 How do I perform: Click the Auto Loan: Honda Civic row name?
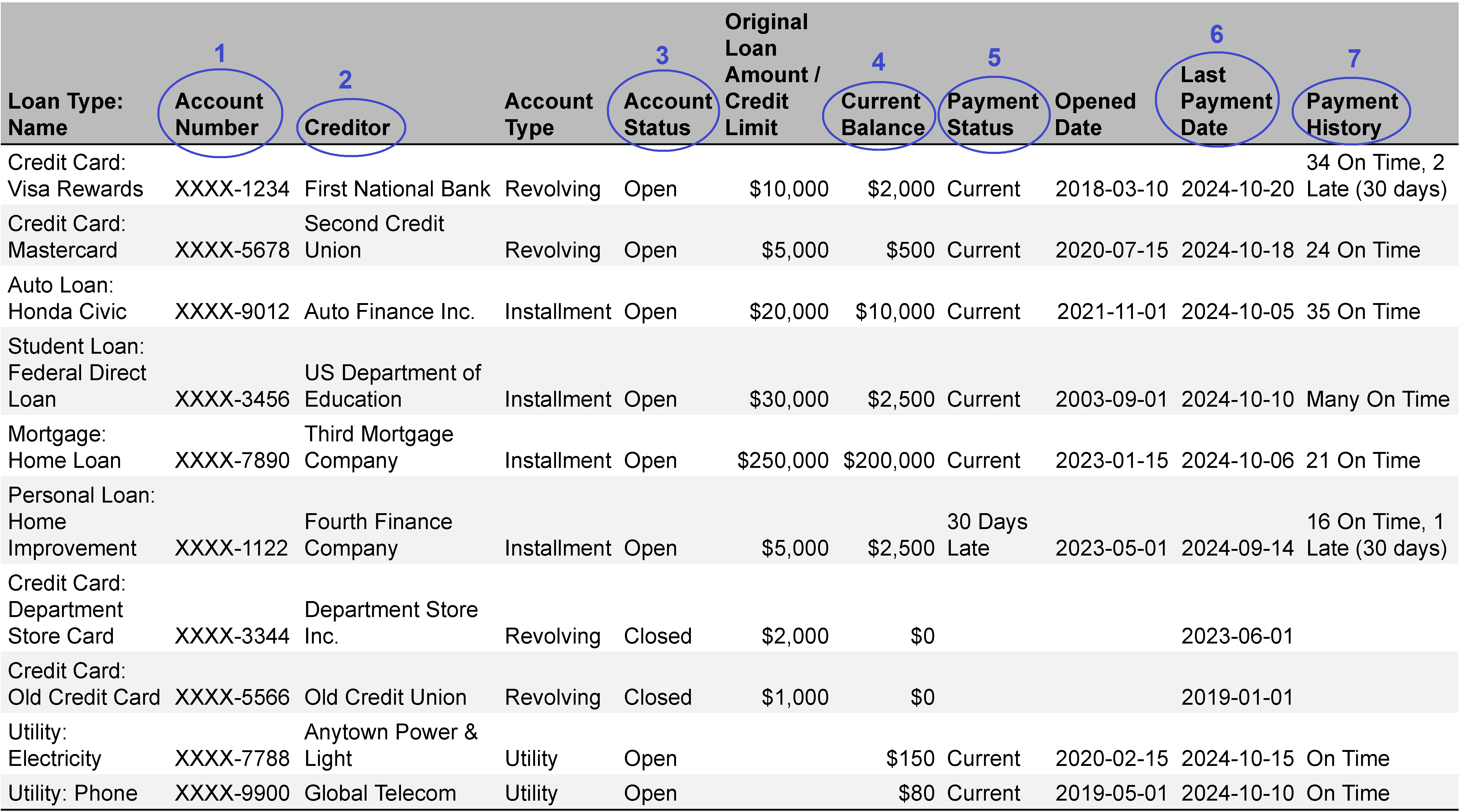[67, 298]
